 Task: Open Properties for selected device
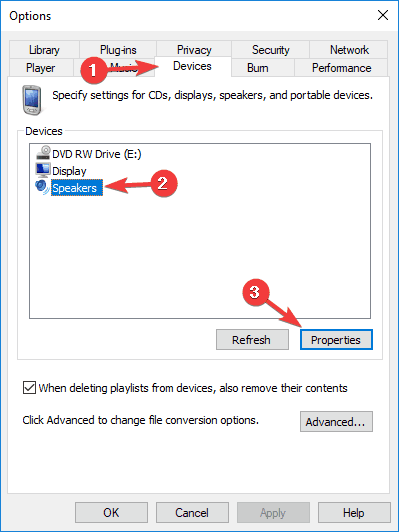point(336,339)
